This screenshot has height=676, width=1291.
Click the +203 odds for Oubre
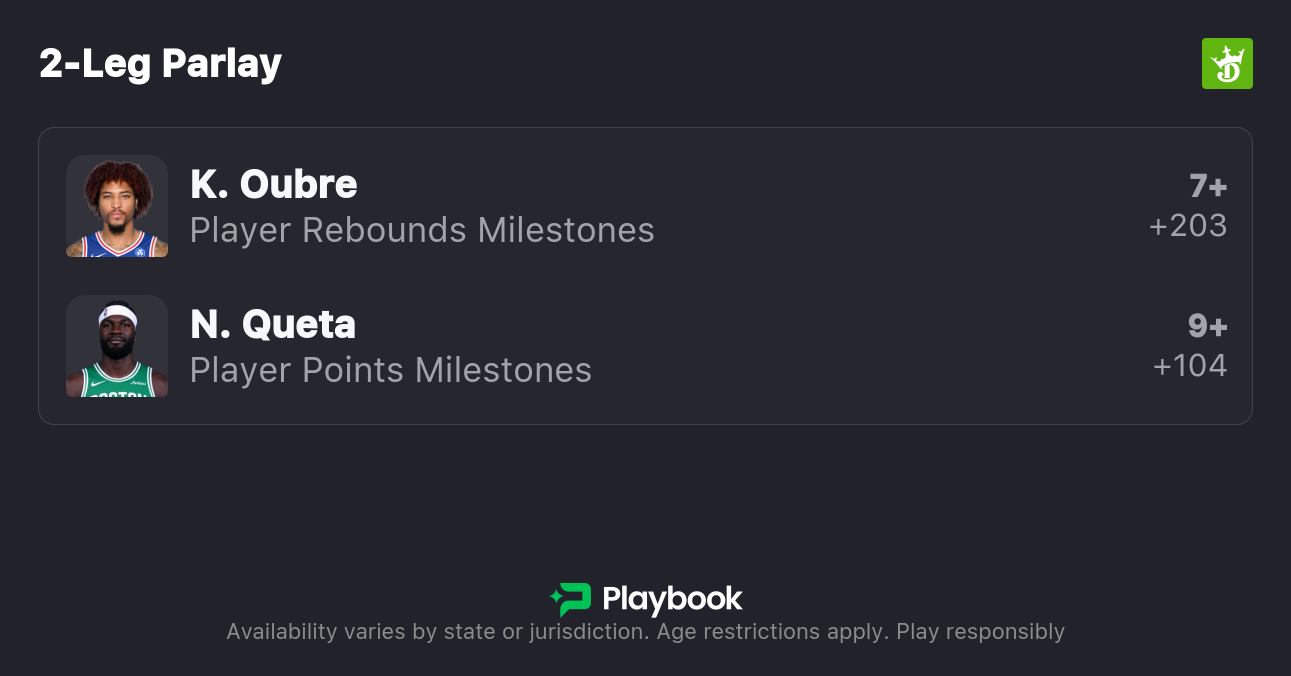pos(1188,226)
